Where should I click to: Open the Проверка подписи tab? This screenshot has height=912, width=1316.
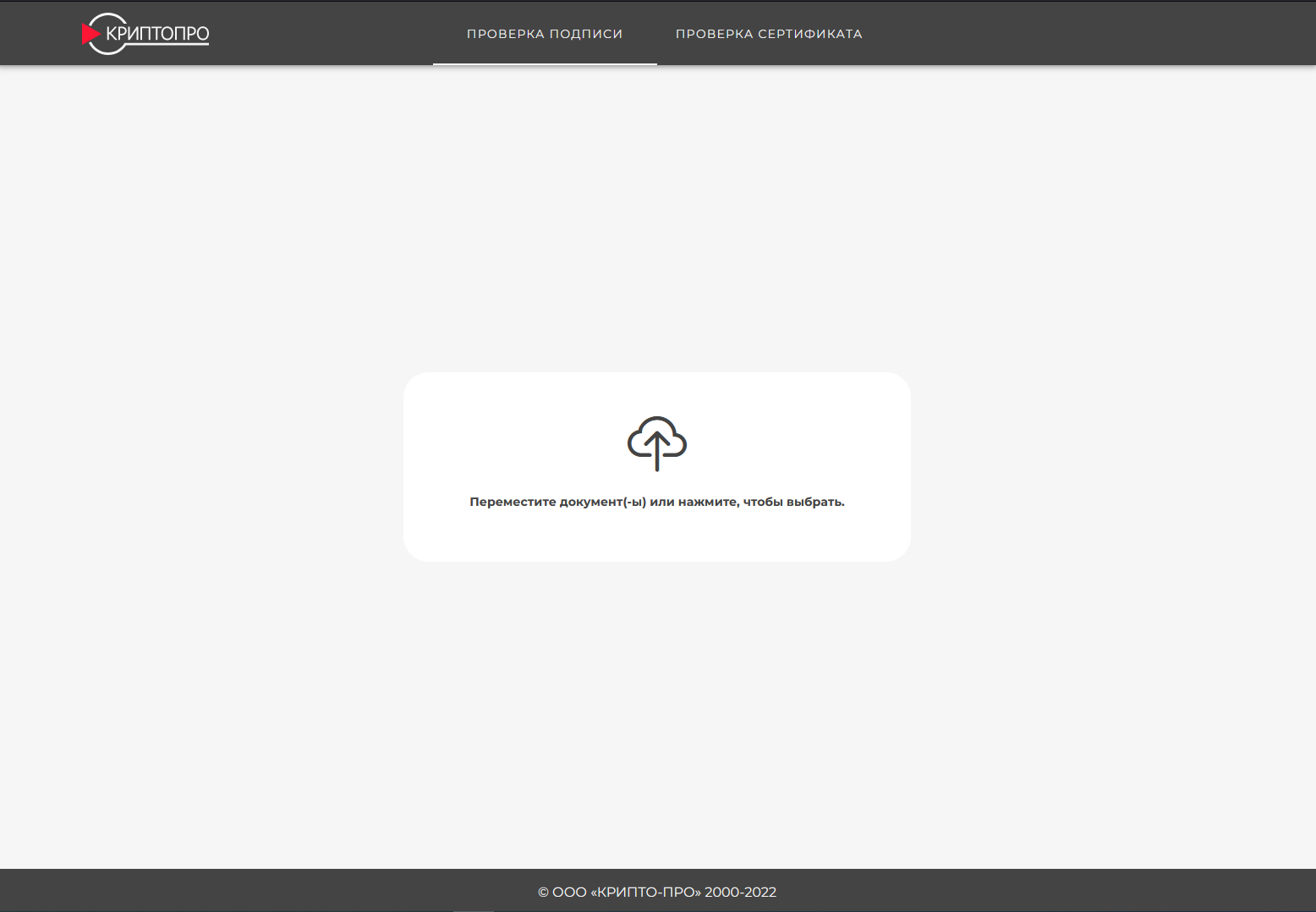click(545, 34)
